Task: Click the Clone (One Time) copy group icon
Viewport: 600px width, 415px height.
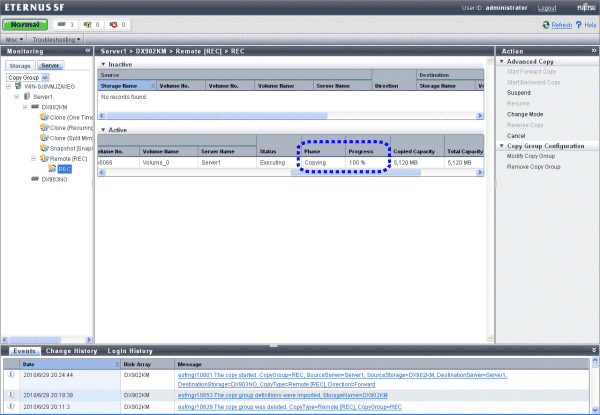Action: pos(44,117)
